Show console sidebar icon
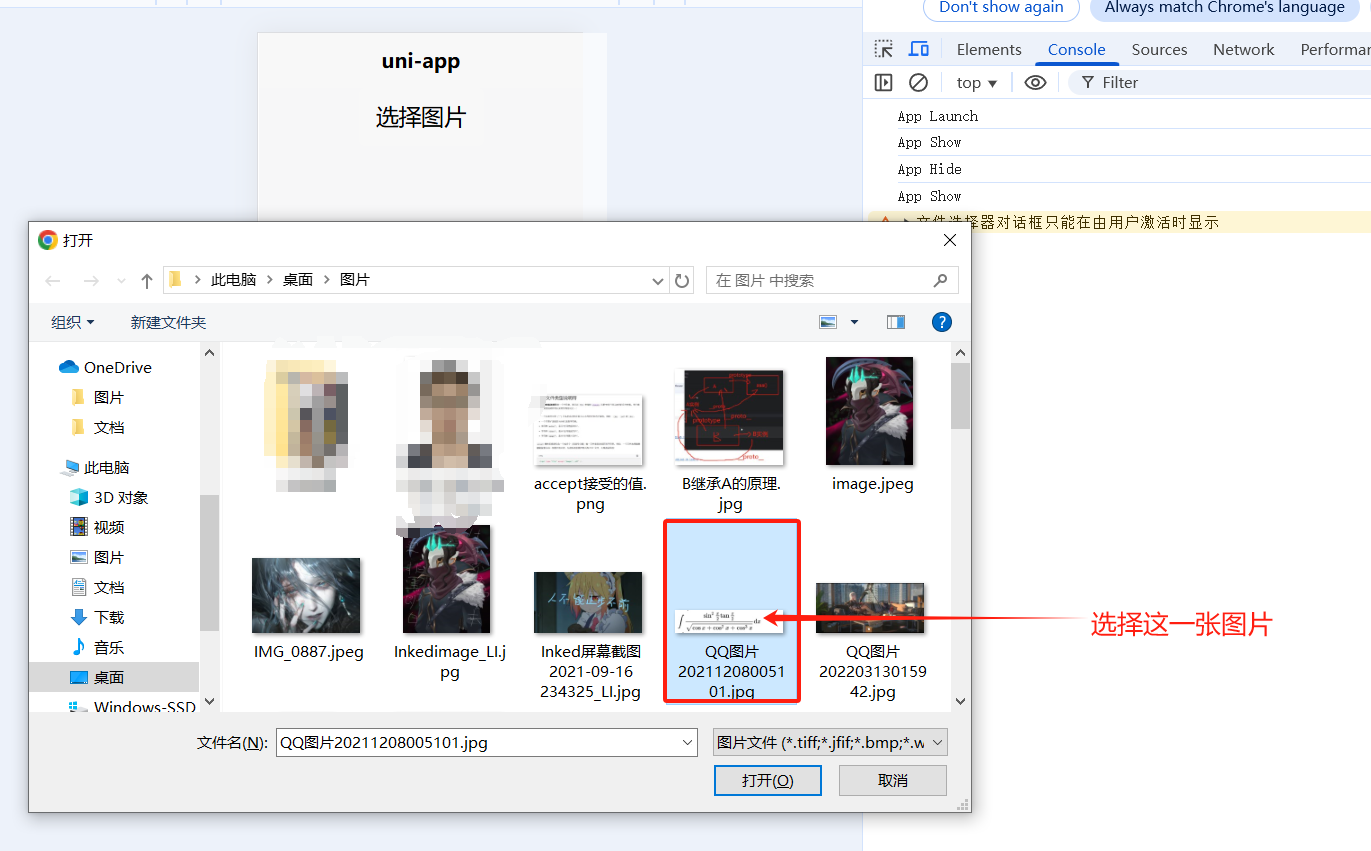The image size is (1371, 851). pos(883,83)
